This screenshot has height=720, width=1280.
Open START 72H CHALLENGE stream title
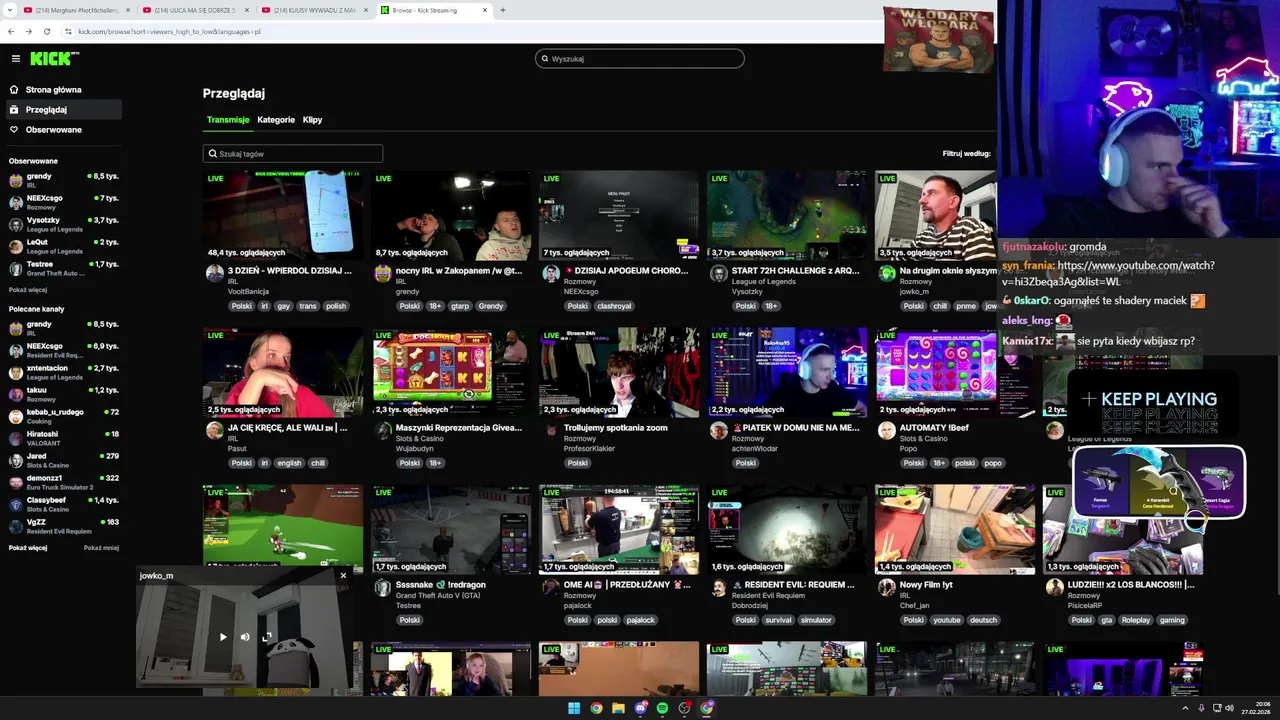[x=795, y=271]
